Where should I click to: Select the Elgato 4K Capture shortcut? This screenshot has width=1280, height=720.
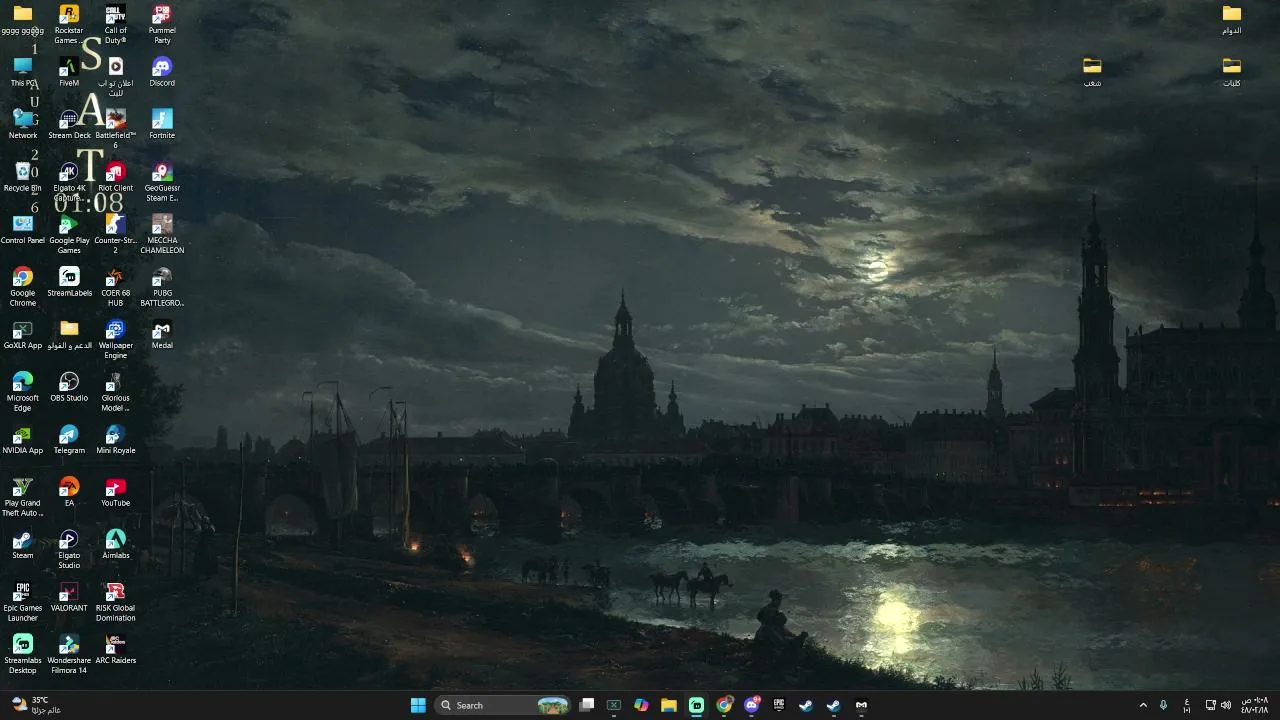(69, 182)
